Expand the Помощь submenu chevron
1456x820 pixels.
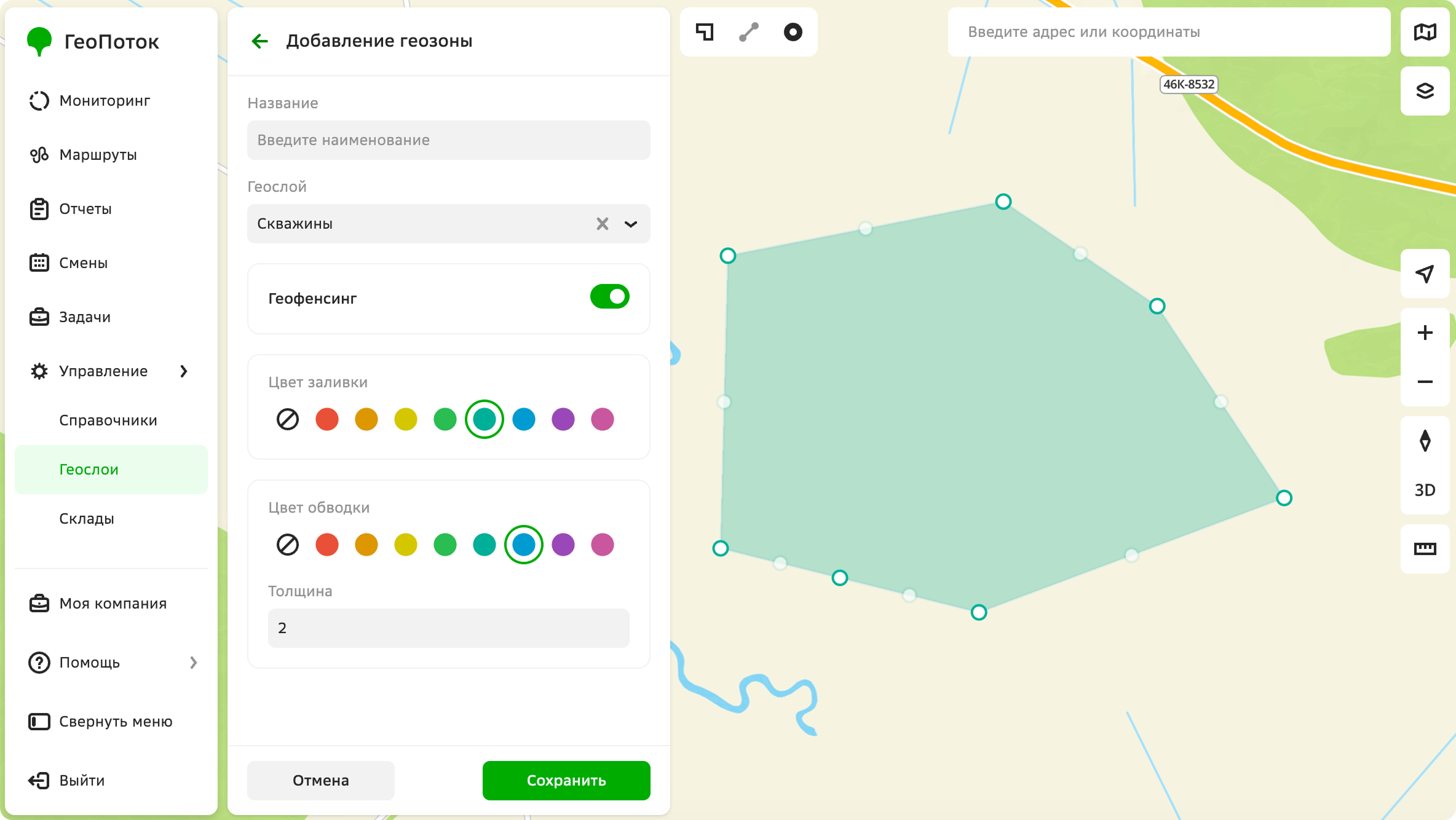coord(194,663)
